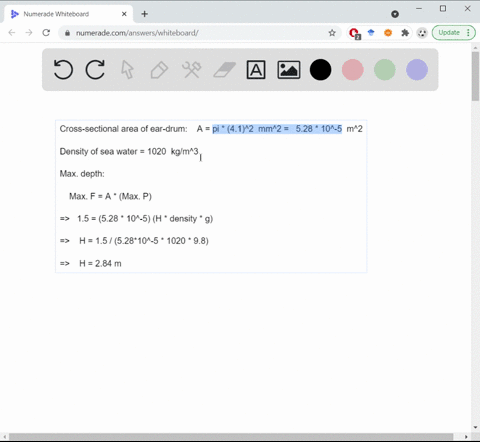Click the 'm^2' unit after highlighted text

pos(354,129)
